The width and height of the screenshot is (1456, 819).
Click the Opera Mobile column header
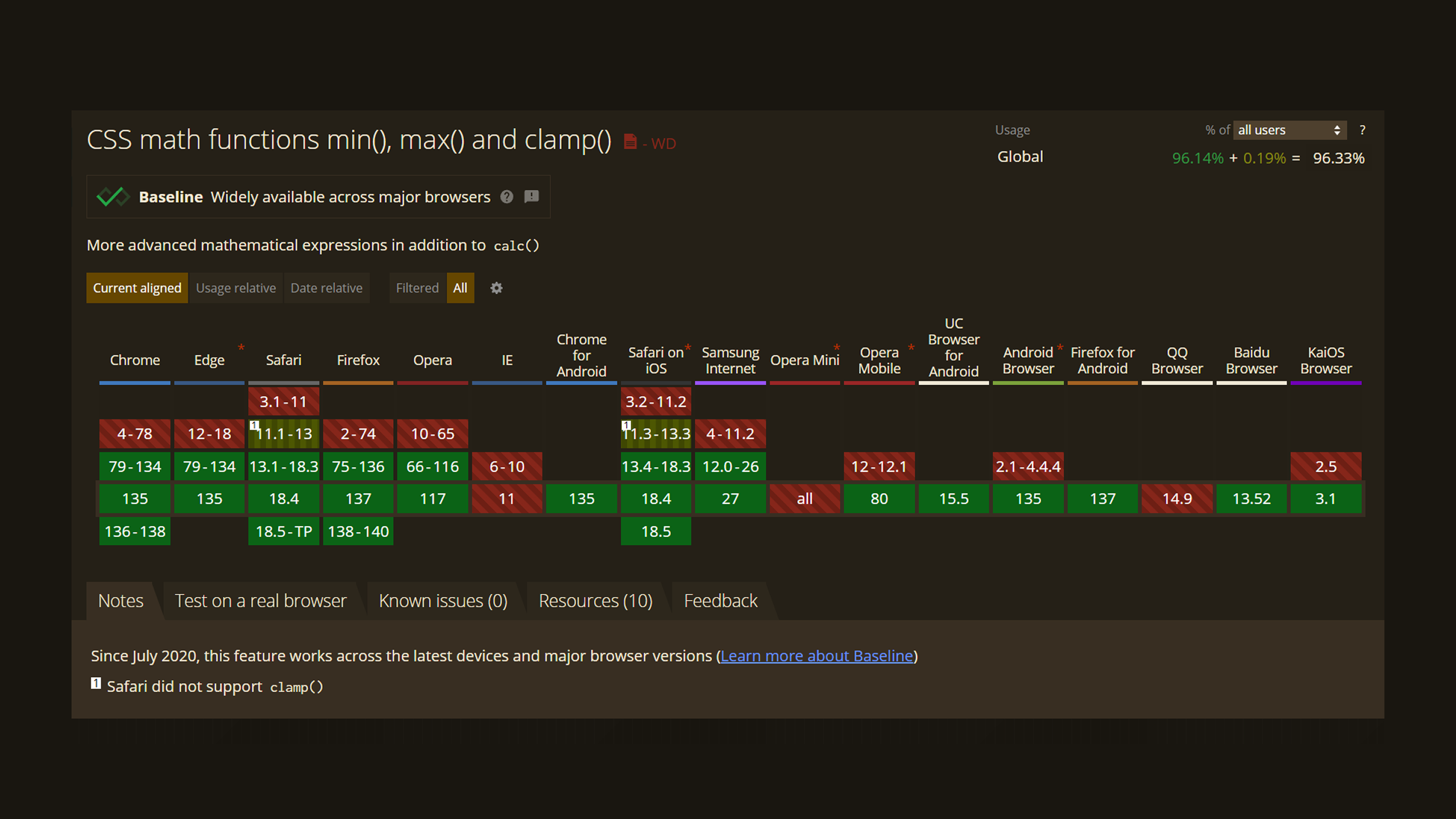pyautogui.click(x=879, y=360)
